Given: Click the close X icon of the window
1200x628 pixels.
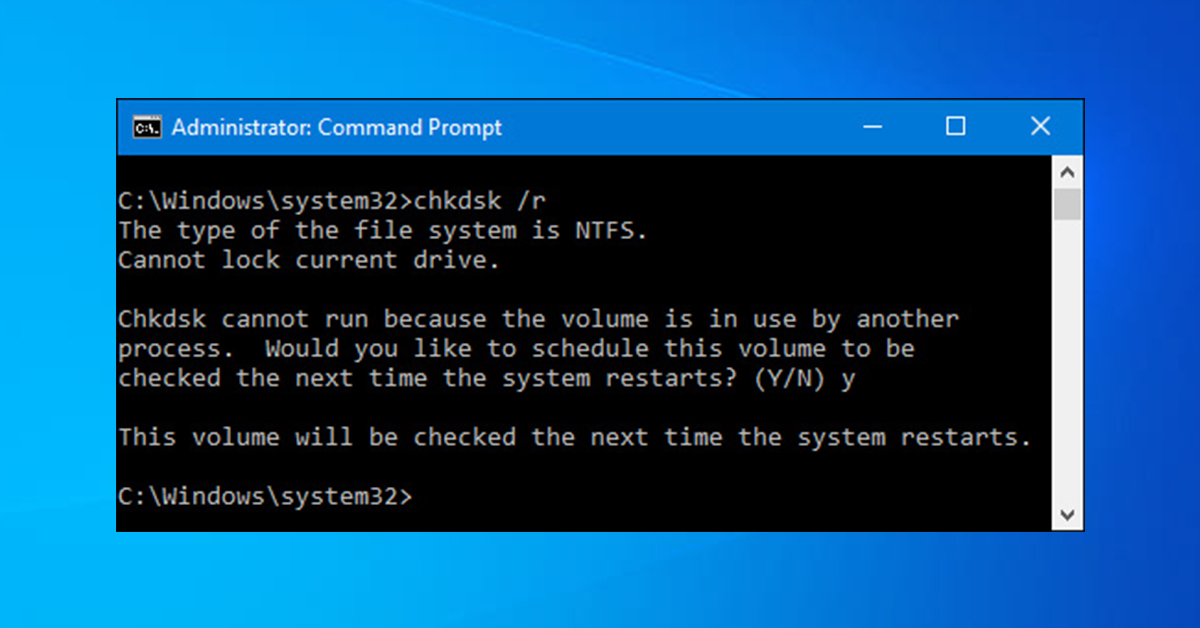Looking at the screenshot, I should click(1040, 126).
